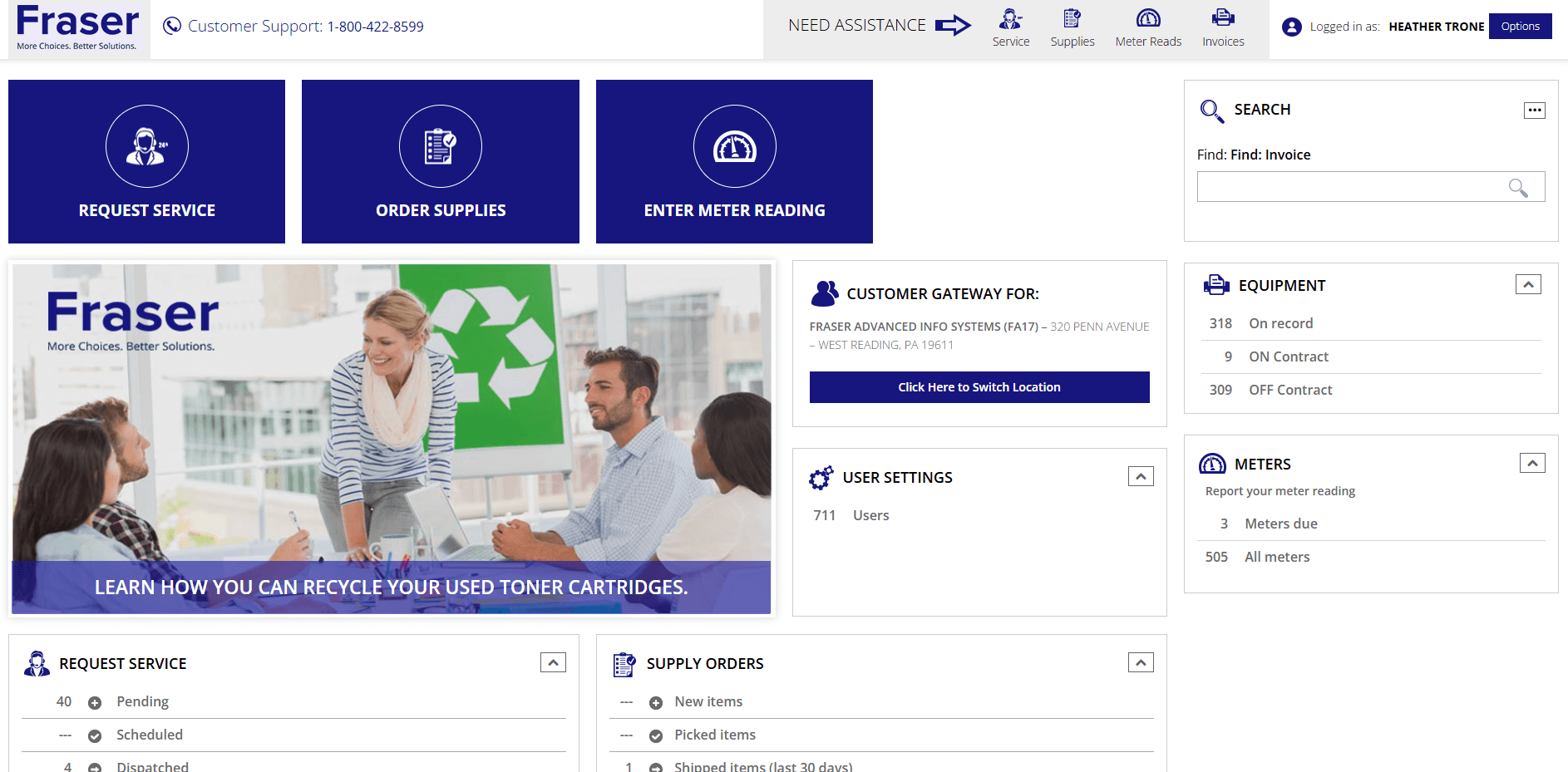
Task: Open Supplies from the Need Assistance bar
Action: point(1072,28)
